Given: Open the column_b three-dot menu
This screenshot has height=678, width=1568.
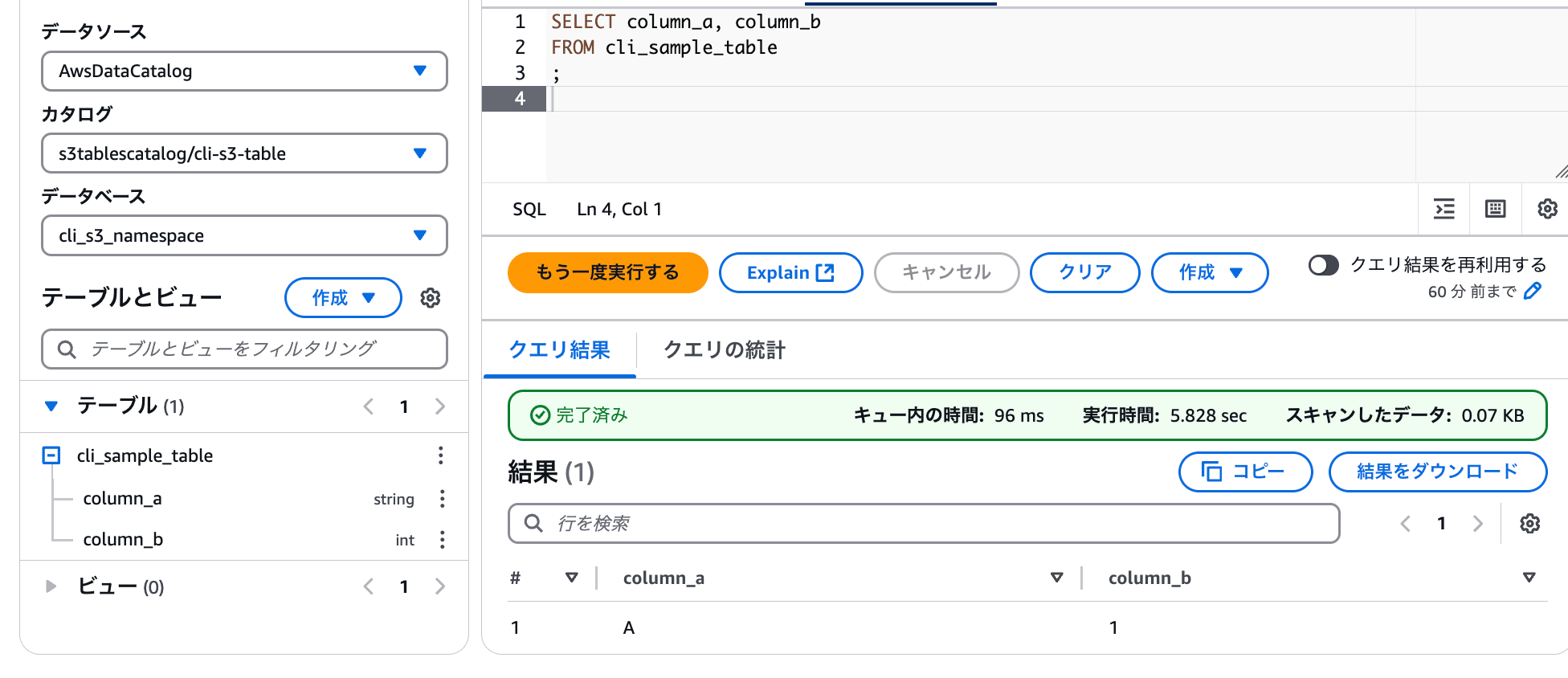Looking at the screenshot, I should [x=442, y=539].
